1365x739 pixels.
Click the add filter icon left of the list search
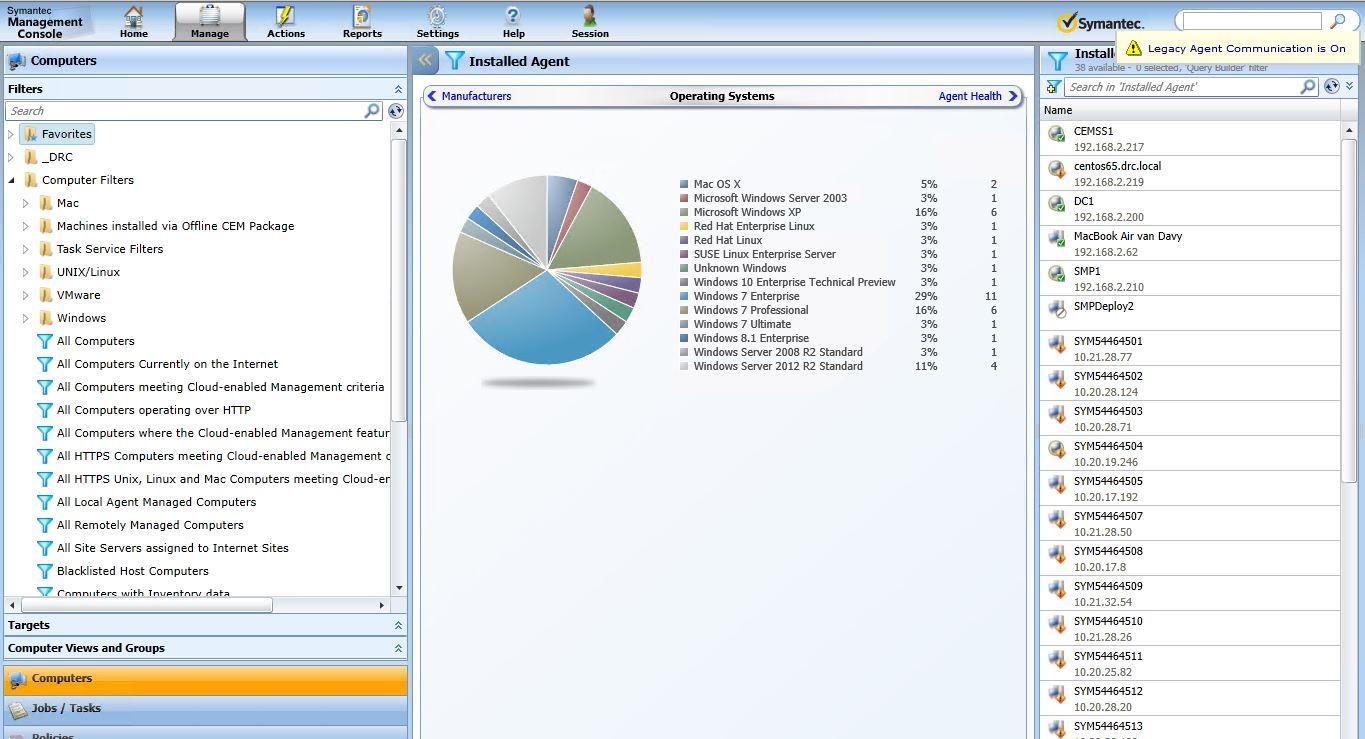click(1053, 87)
